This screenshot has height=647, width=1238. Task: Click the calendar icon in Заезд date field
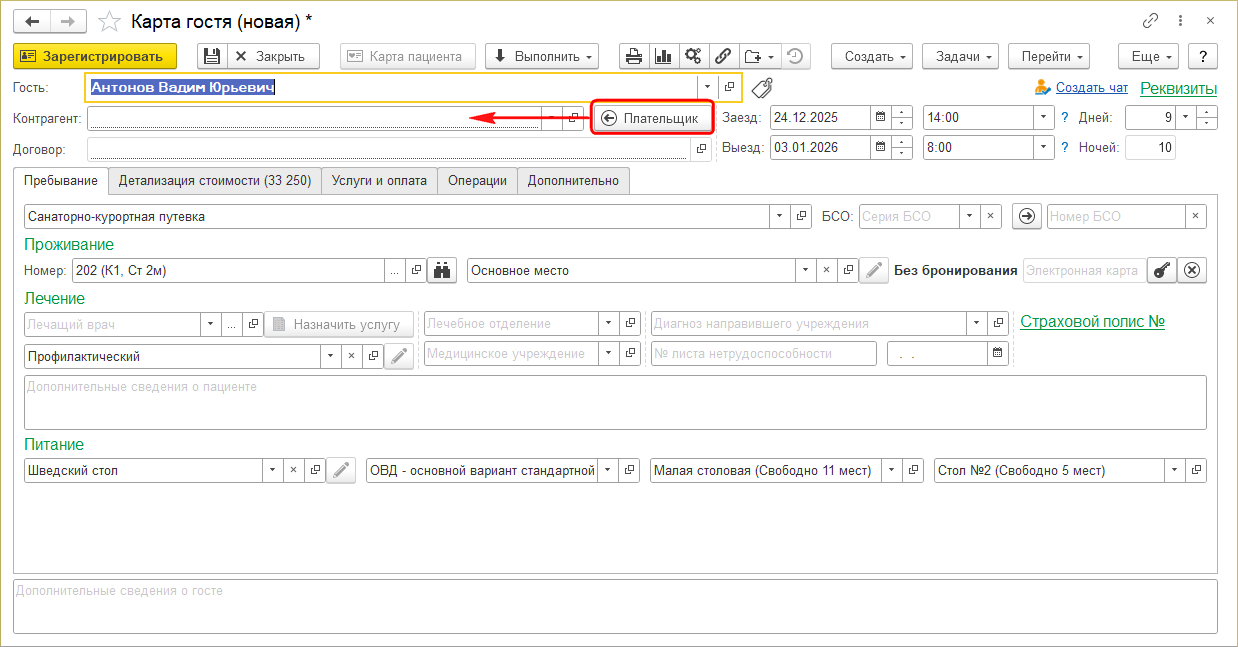tap(880, 117)
